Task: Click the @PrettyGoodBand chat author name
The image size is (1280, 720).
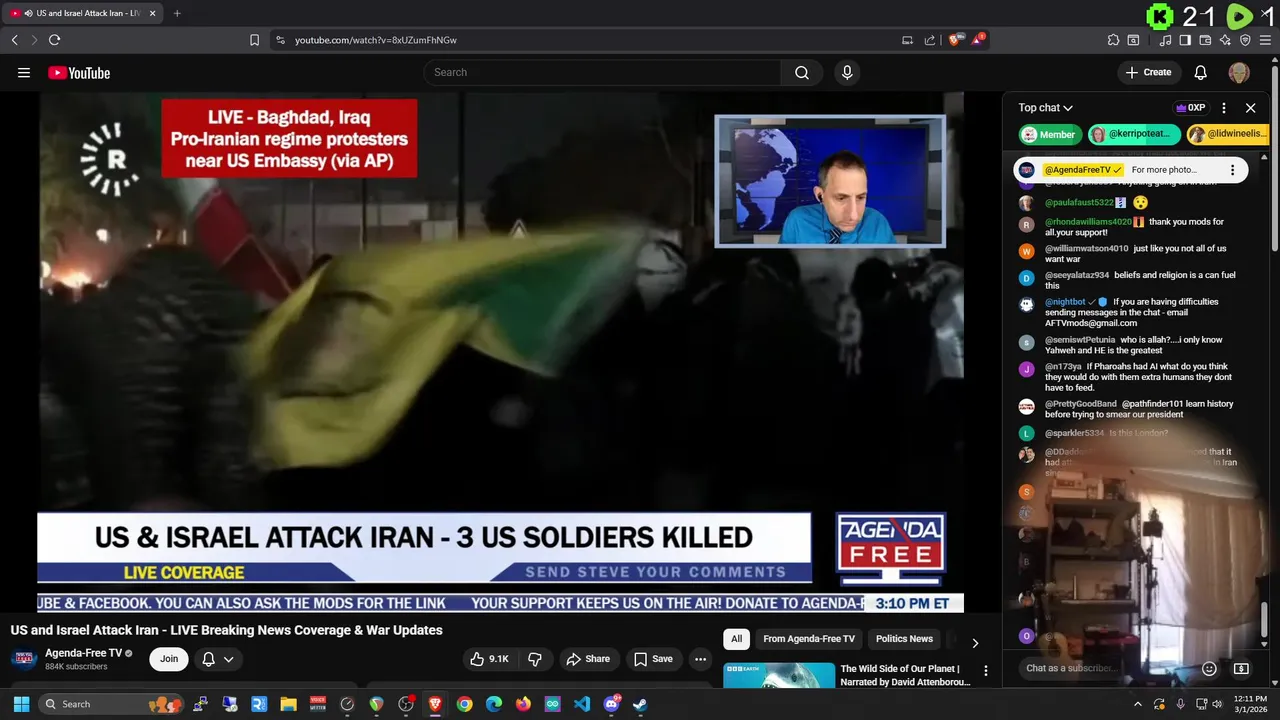Action: point(1081,404)
